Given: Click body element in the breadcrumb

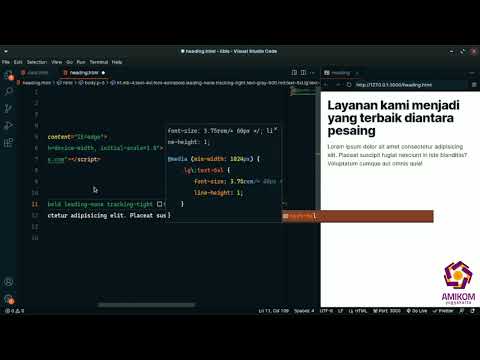Looking at the screenshot, I should 93,83.
